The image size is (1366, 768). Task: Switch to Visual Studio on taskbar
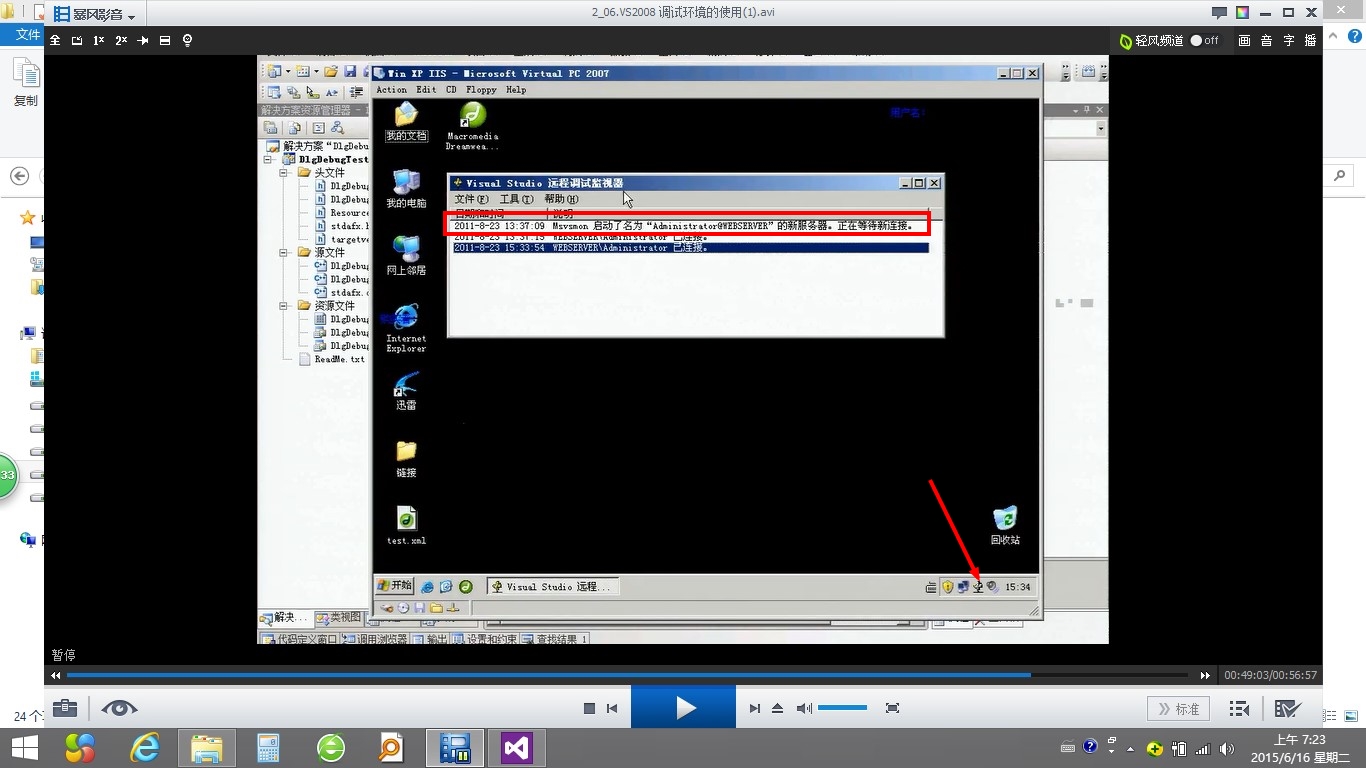(x=517, y=748)
